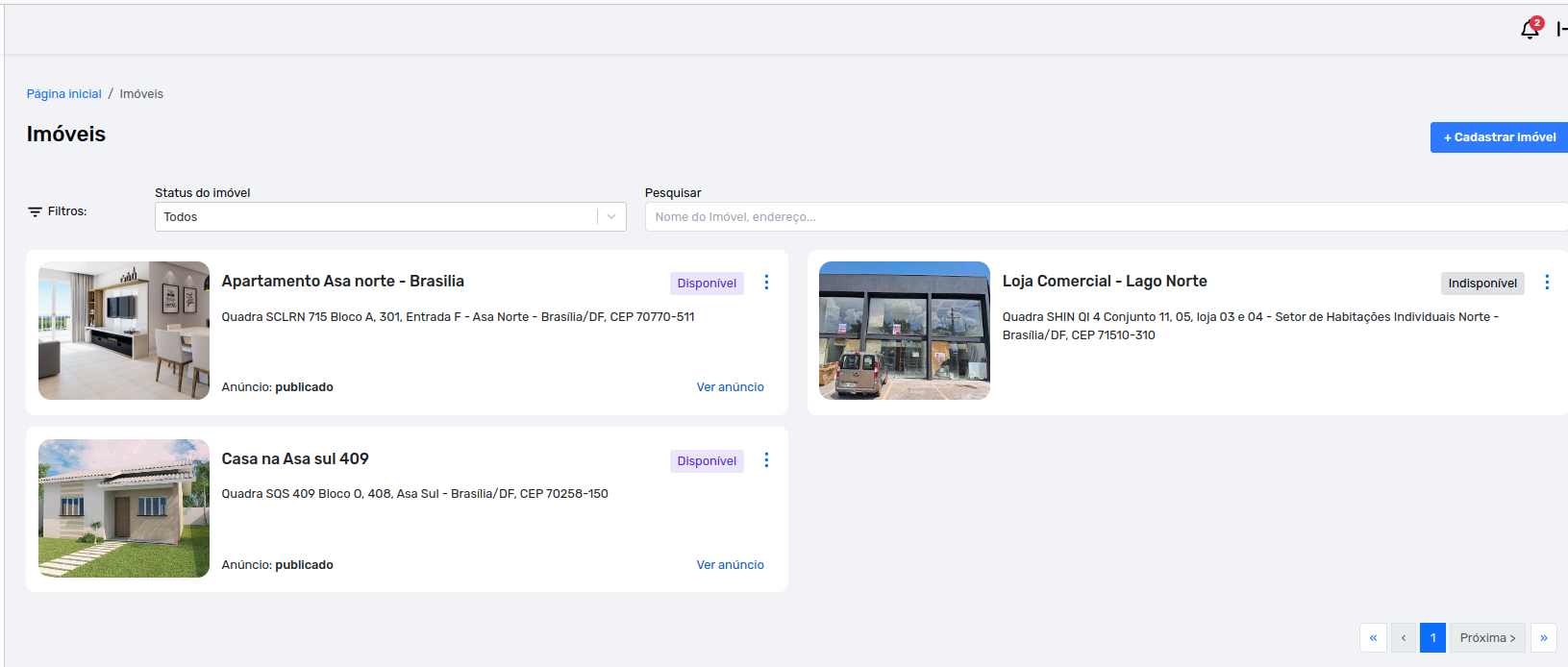The height and width of the screenshot is (667, 1568).
Task: Open the Casa na Asa sul house photo
Action: 124,508
